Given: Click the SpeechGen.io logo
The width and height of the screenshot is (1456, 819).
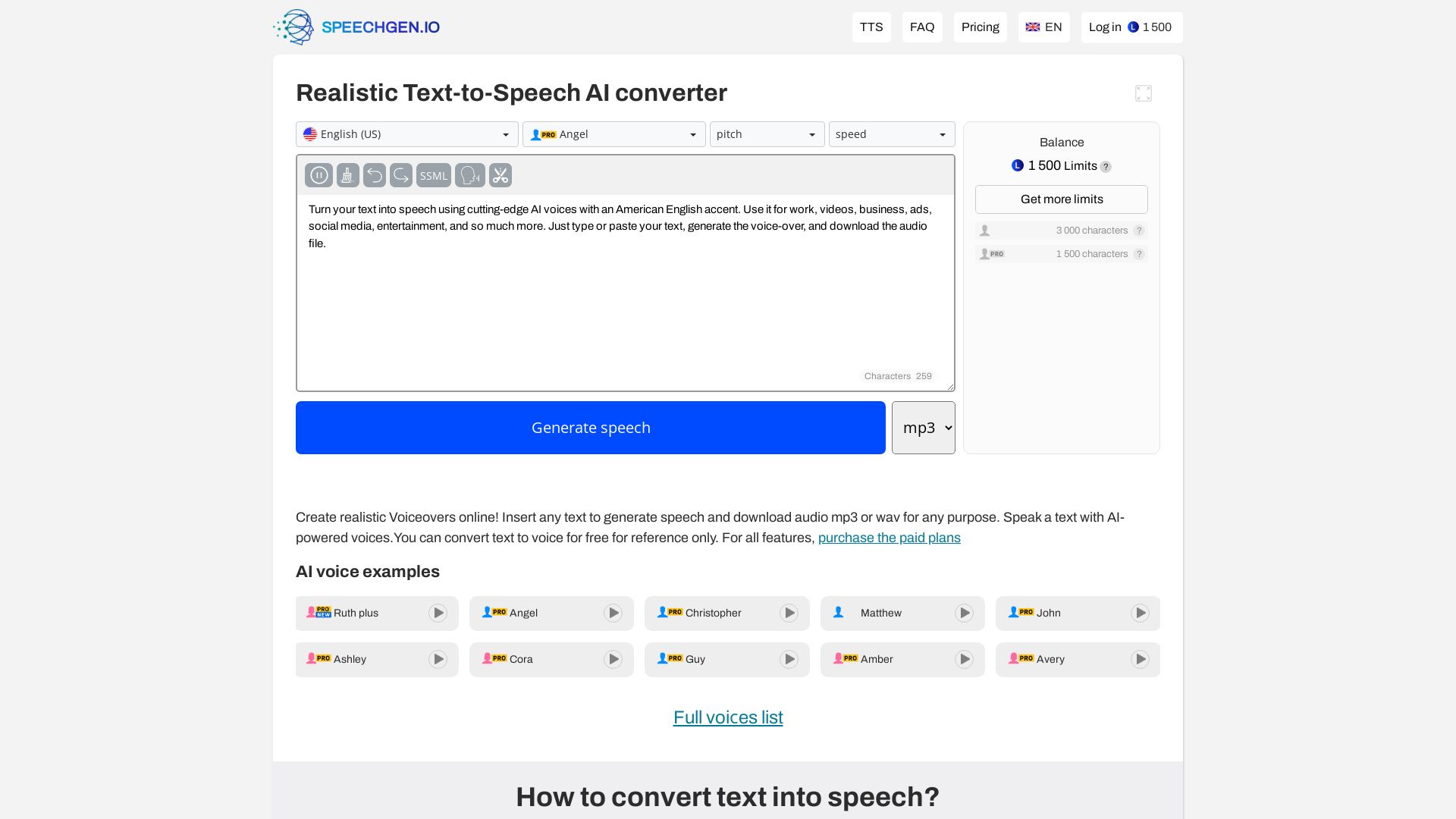Looking at the screenshot, I should pyautogui.click(x=356, y=27).
